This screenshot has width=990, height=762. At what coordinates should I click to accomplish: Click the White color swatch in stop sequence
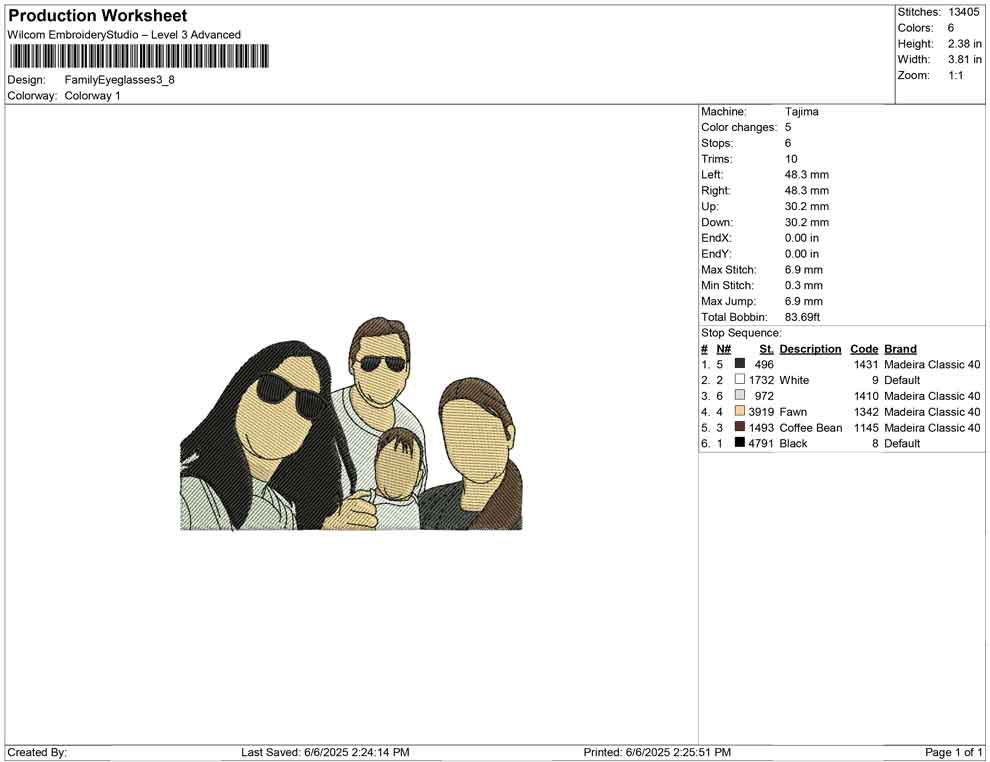pyautogui.click(x=739, y=379)
